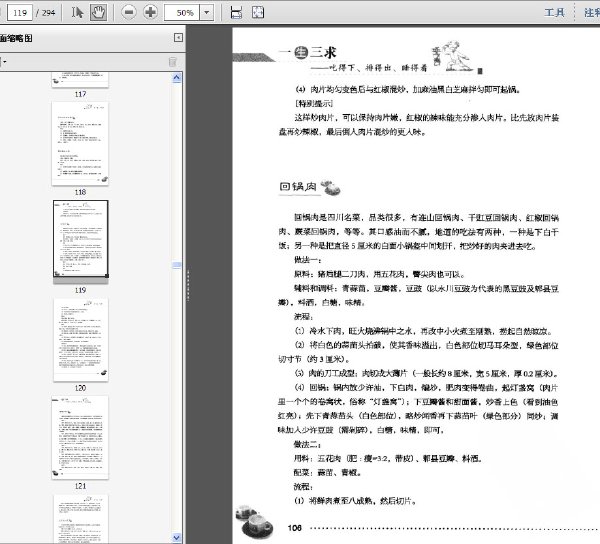Click the fit full page icon
Screen dimensions: 600x544
click(258, 13)
